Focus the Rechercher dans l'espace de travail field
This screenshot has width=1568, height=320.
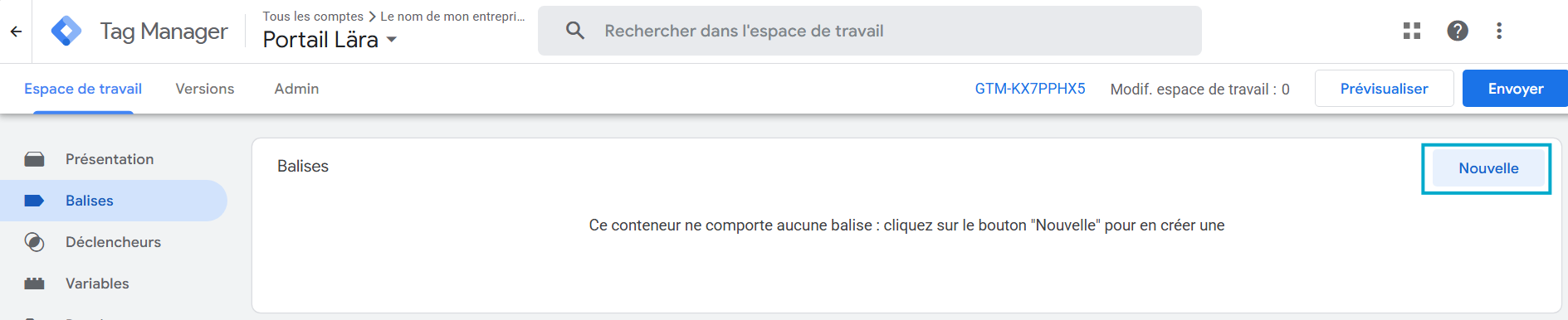[x=870, y=31]
